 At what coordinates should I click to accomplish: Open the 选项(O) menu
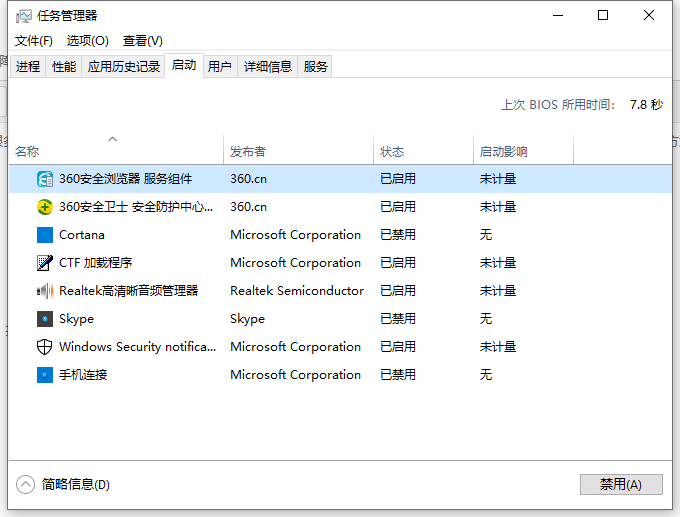88,40
